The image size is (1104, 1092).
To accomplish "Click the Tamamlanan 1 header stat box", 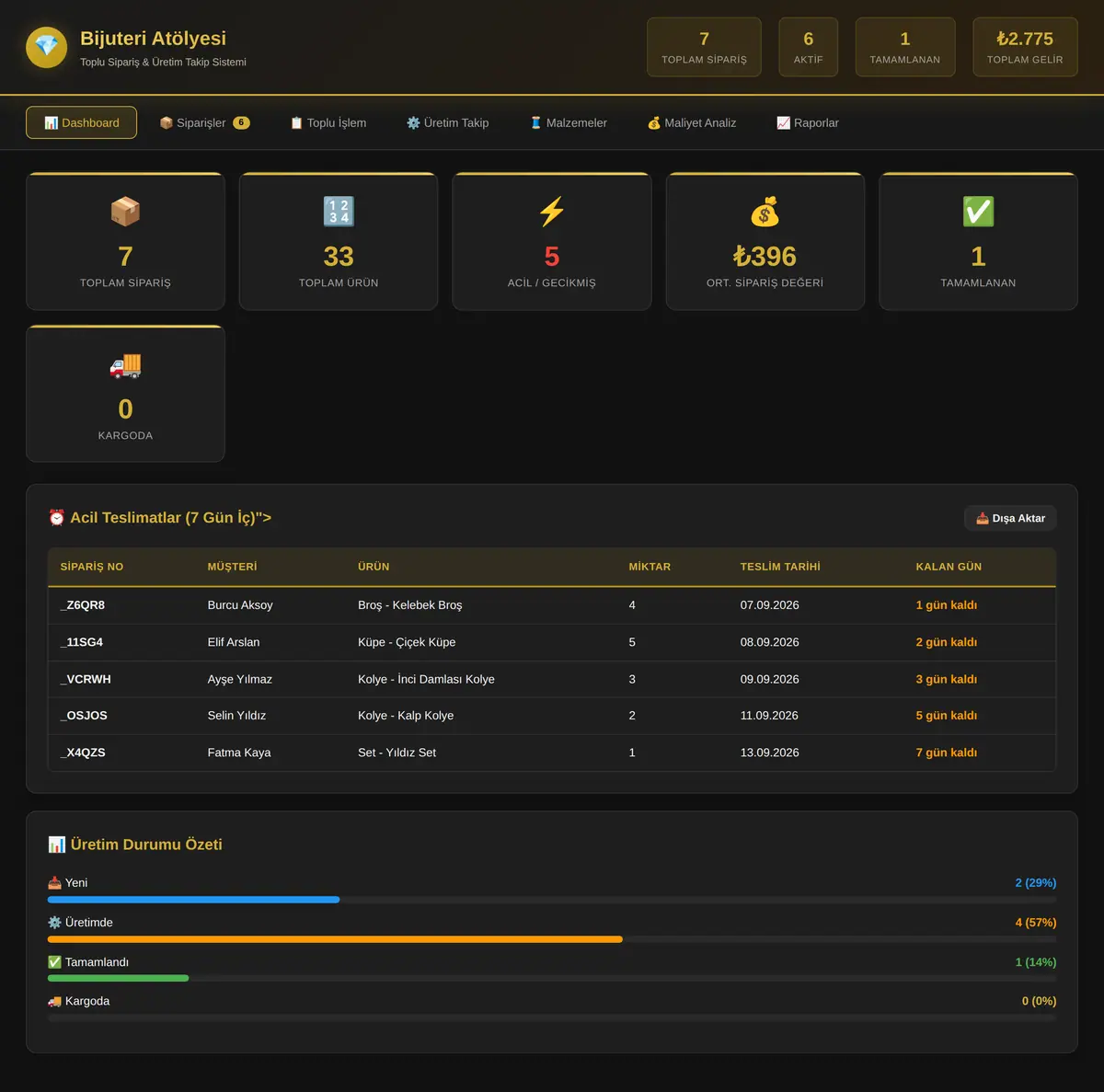I will [x=905, y=47].
